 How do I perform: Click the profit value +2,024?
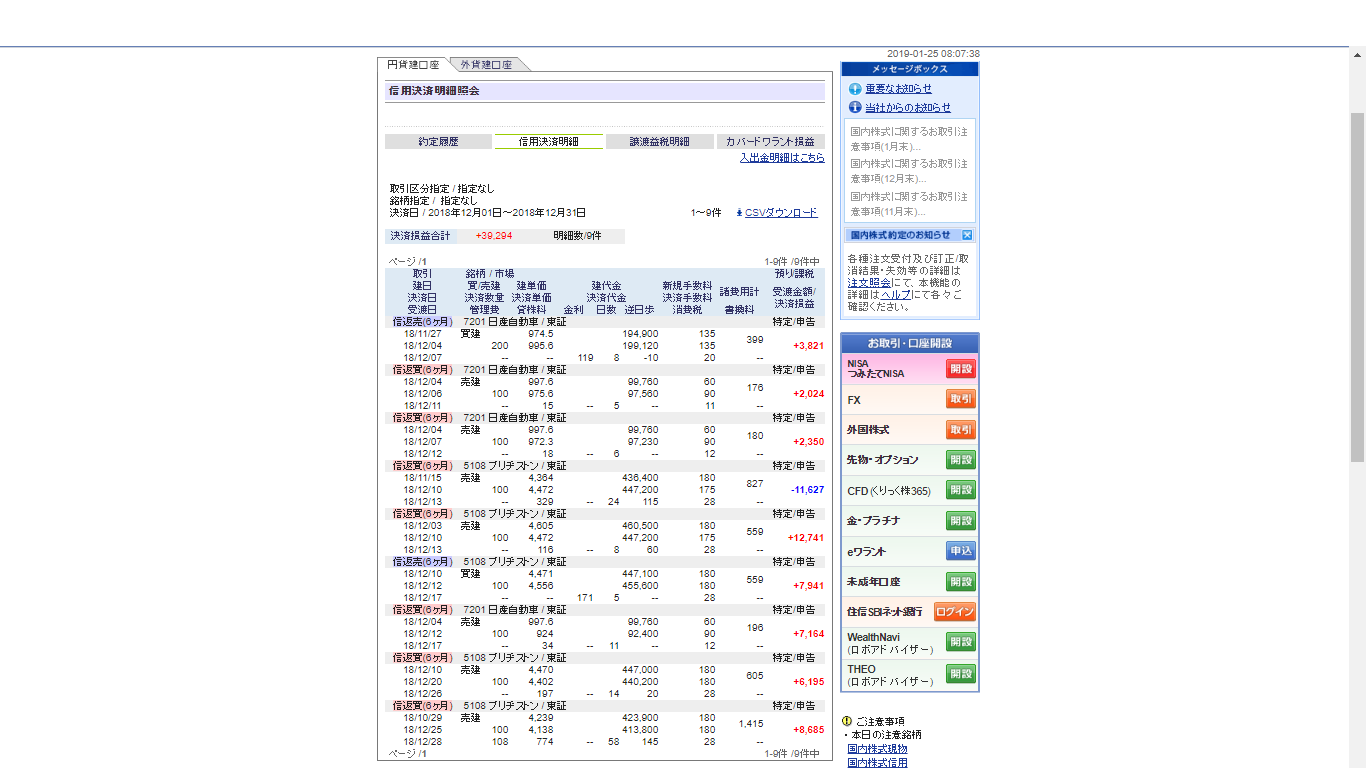point(808,394)
